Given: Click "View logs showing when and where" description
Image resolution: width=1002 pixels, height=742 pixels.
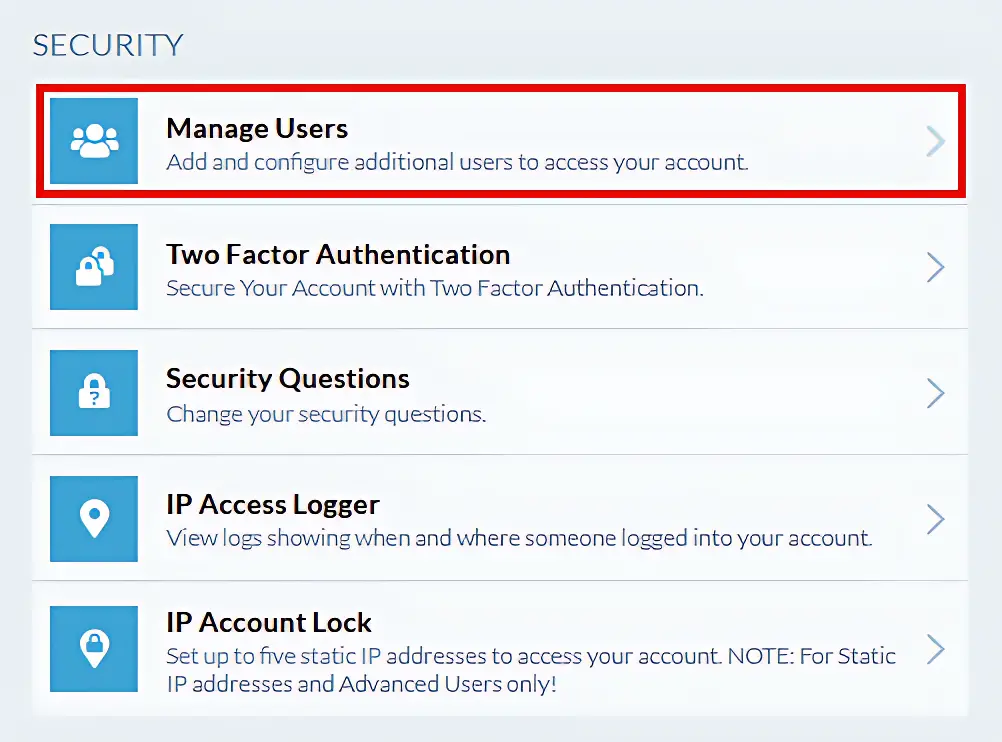Looking at the screenshot, I should [519, 539].
